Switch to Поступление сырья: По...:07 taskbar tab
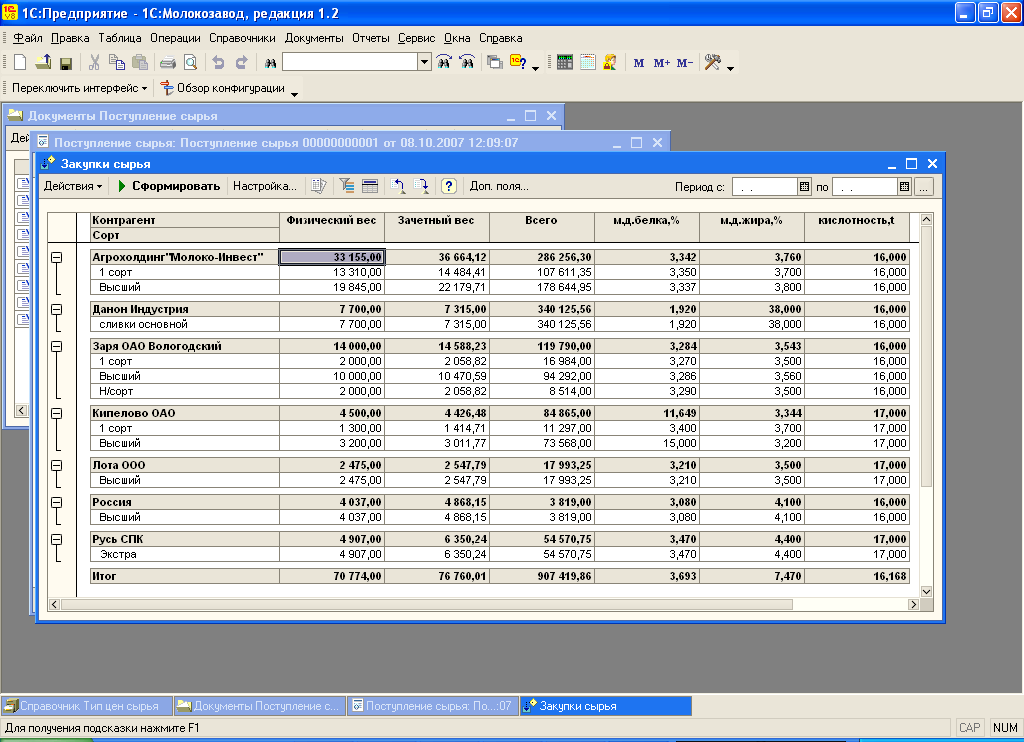The width and height of the screenshot is (1024, 742). tap(432, 706)
